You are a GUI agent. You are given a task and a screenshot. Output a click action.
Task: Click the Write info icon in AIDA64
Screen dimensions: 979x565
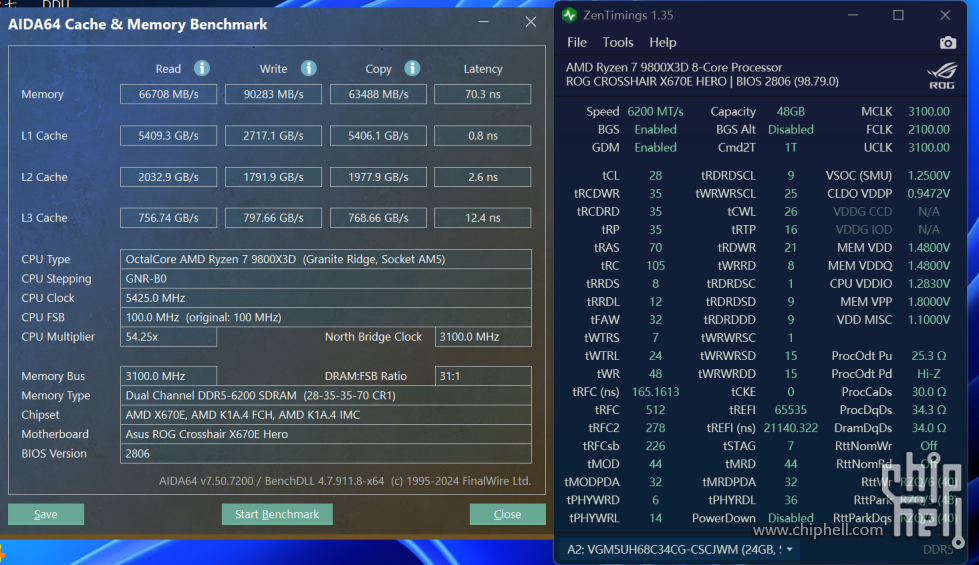308,68
